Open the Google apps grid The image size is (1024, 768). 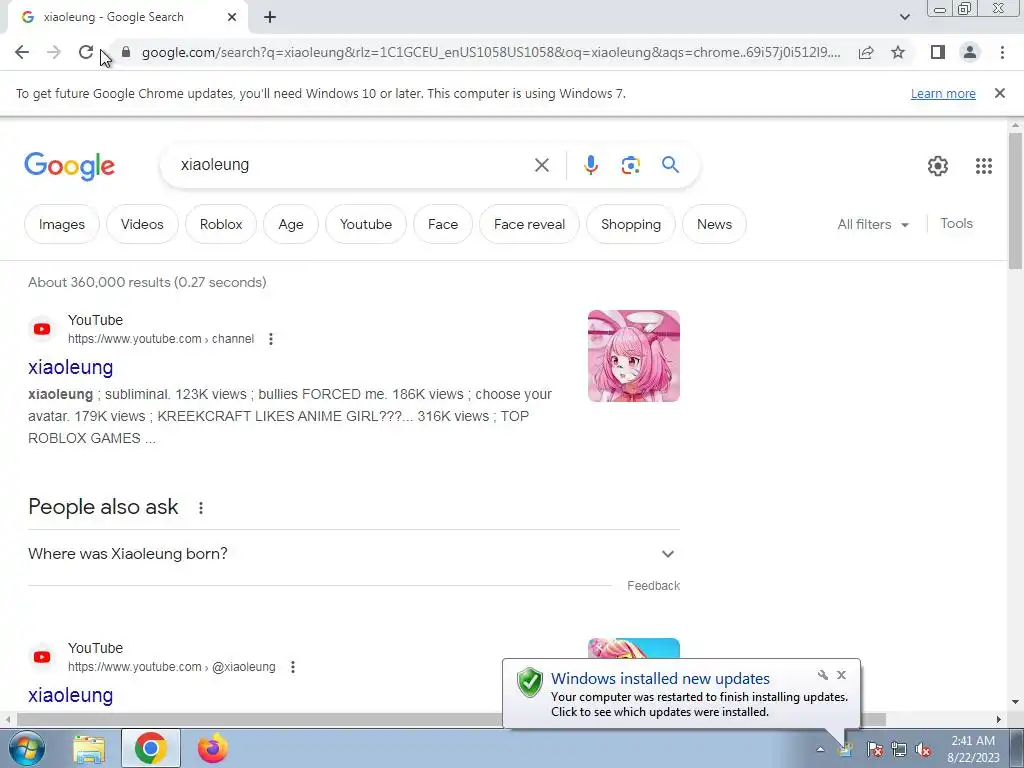(x=984, y=166)
